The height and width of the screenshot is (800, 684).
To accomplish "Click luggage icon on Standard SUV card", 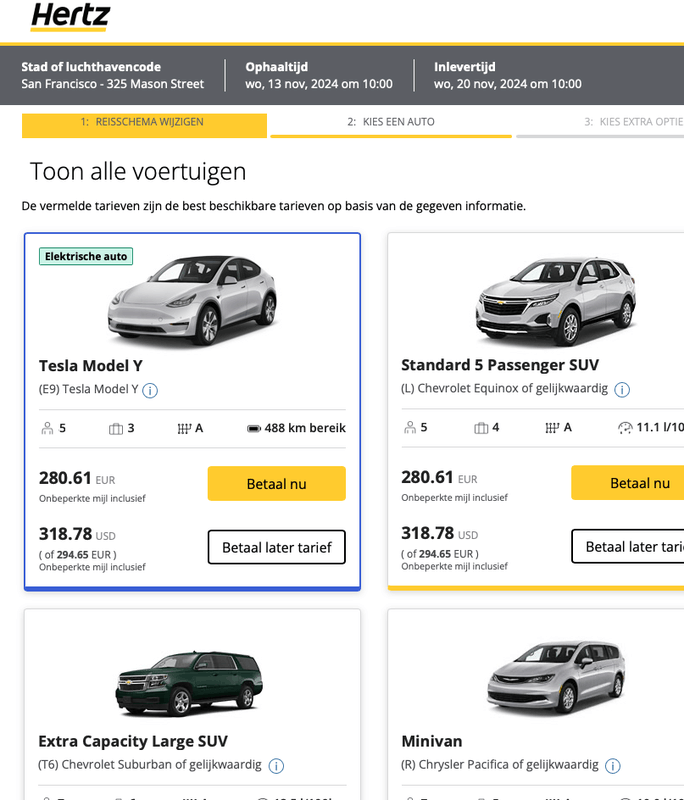I will point(481,428).
